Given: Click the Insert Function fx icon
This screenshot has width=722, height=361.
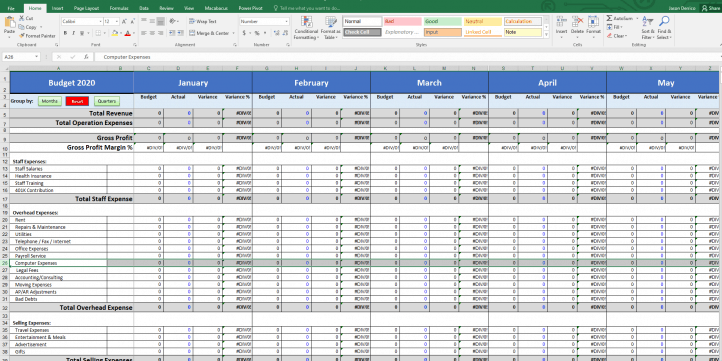Looking at the screenshot, I should [86, 57].
